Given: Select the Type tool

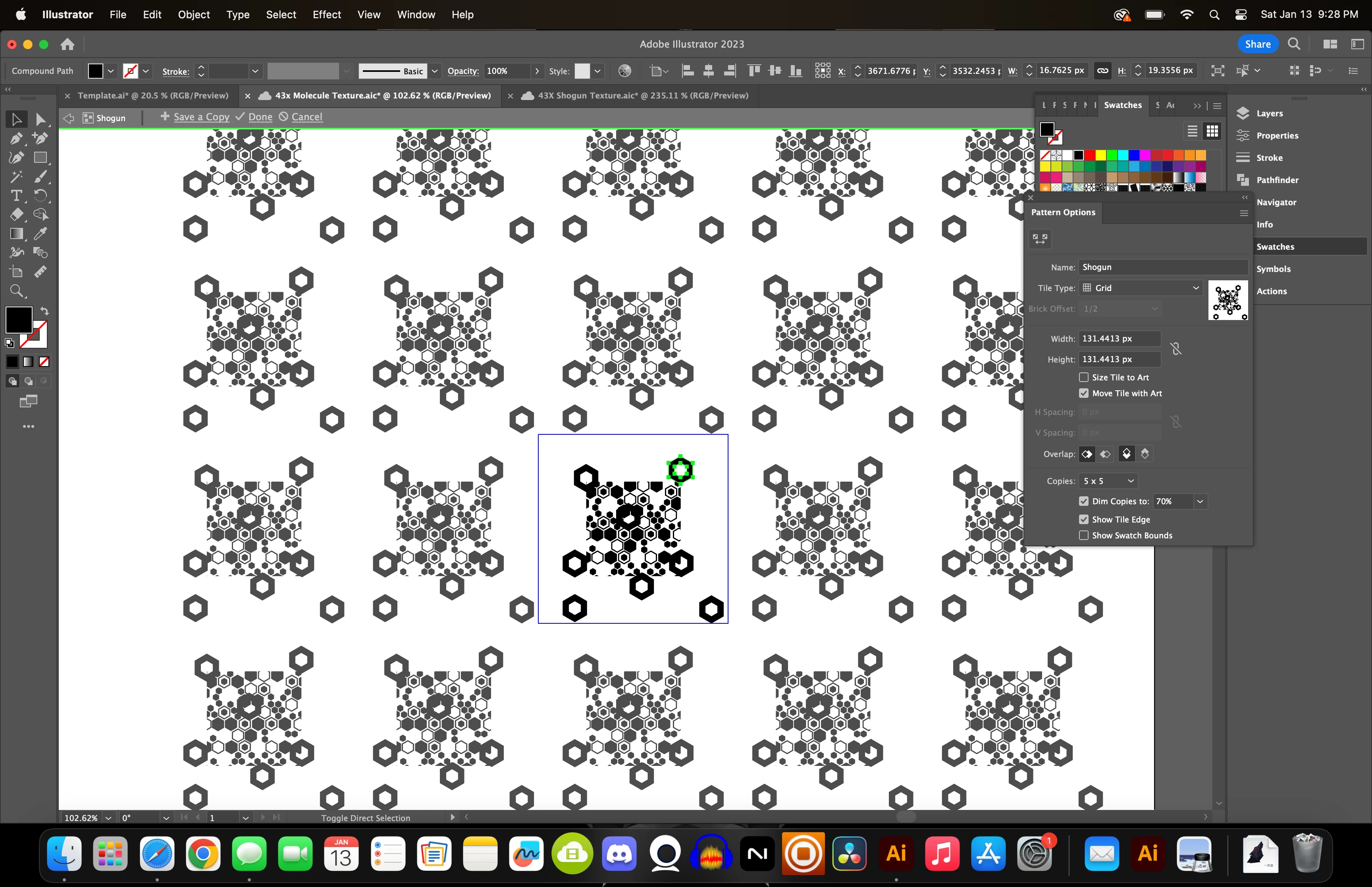Looking at the screenshot, I should point(16,195).
